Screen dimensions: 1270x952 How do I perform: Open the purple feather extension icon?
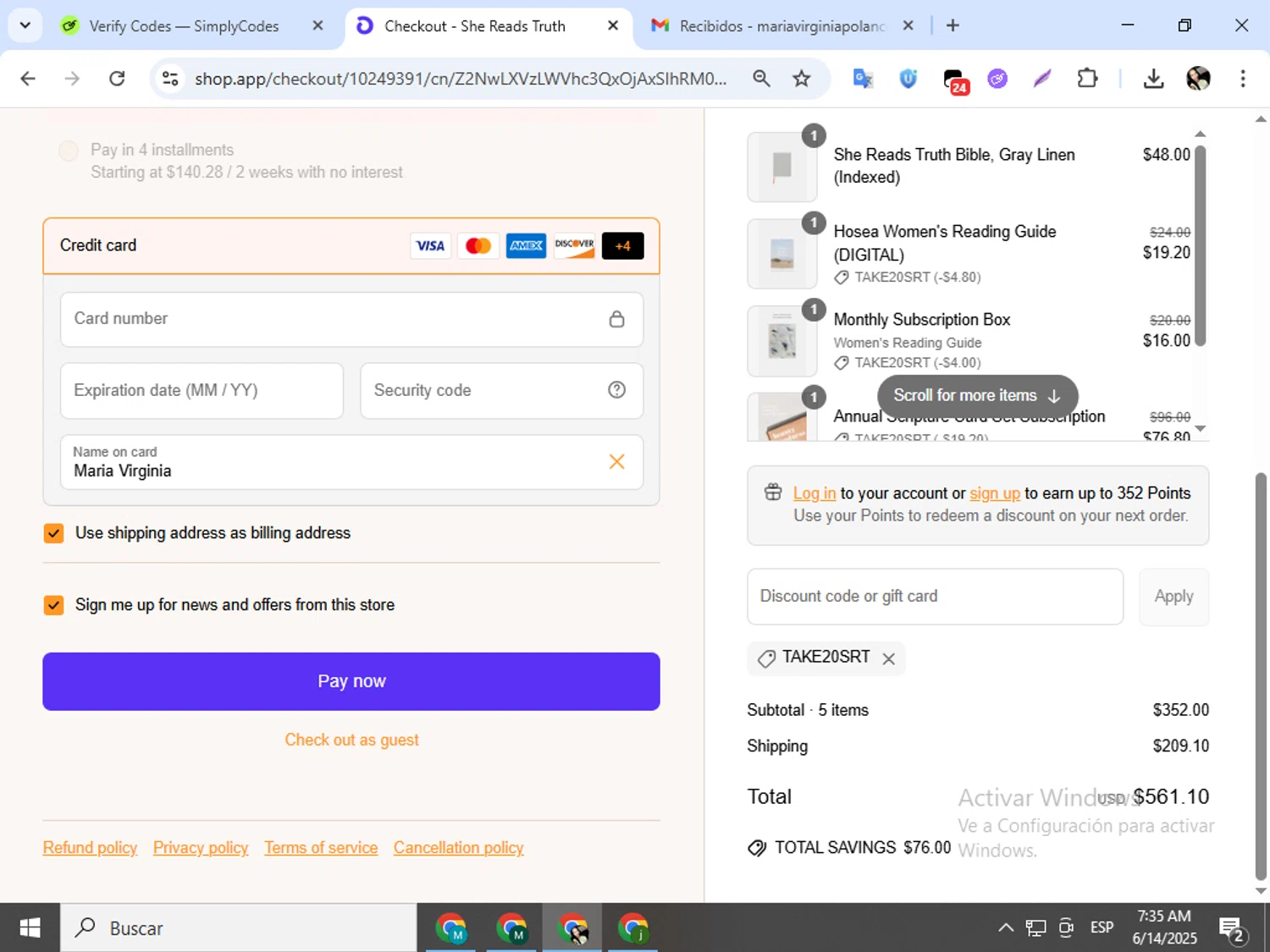tap(1042, 79)
